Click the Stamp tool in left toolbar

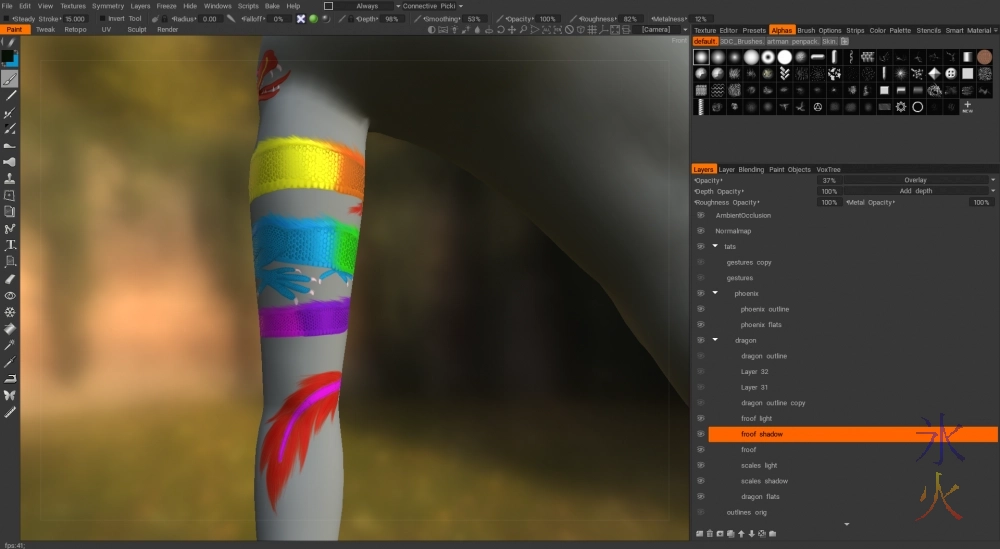pos(10,178)
